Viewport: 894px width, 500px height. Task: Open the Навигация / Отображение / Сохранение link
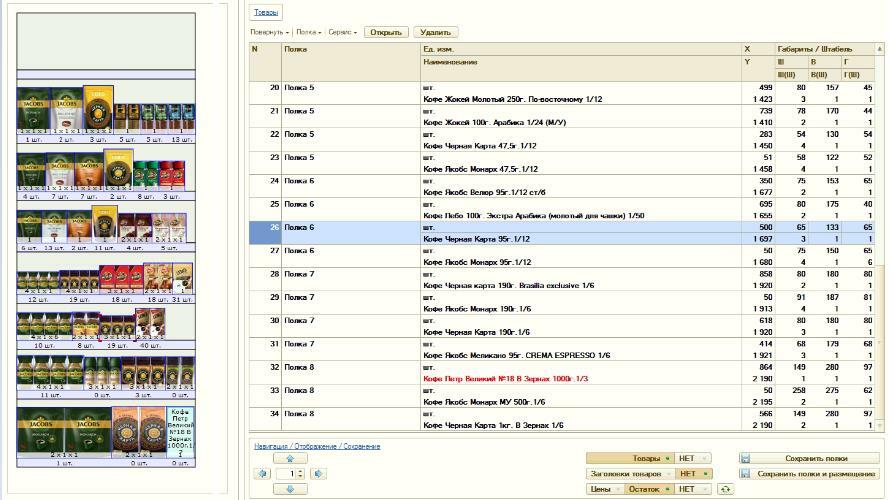click(x=317, y=446)
